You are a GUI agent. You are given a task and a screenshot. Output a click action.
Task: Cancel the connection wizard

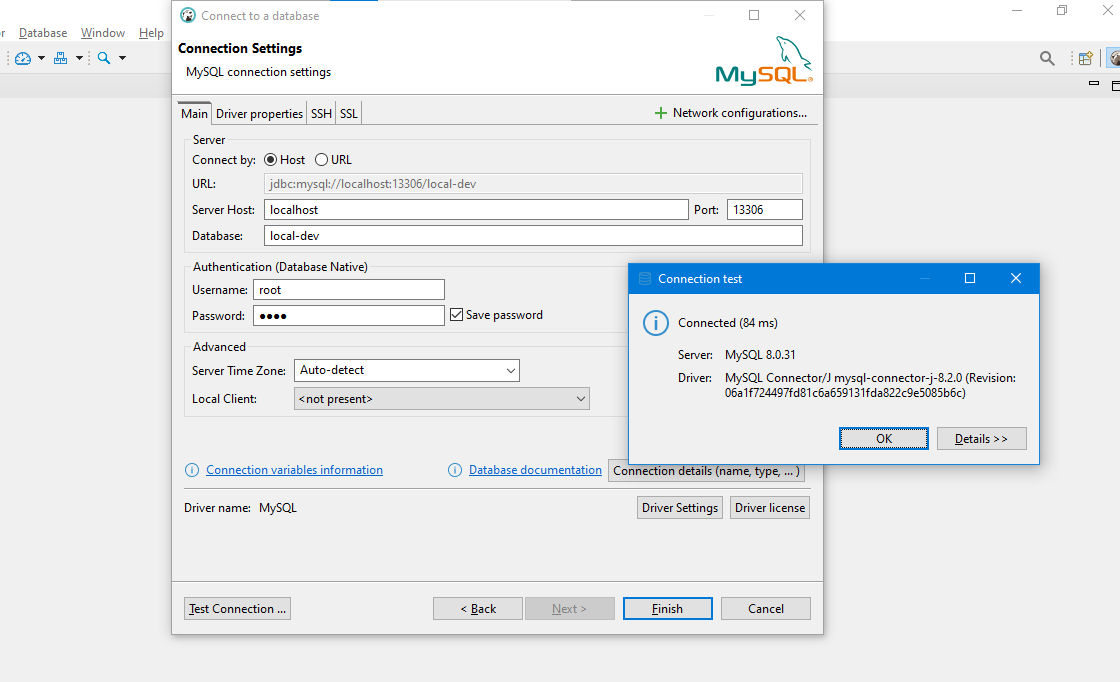tap(766, 608)
